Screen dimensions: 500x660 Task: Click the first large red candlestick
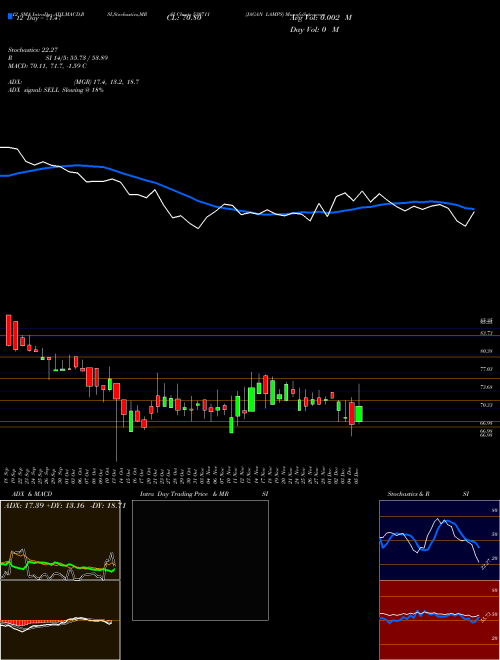point(8,330)
